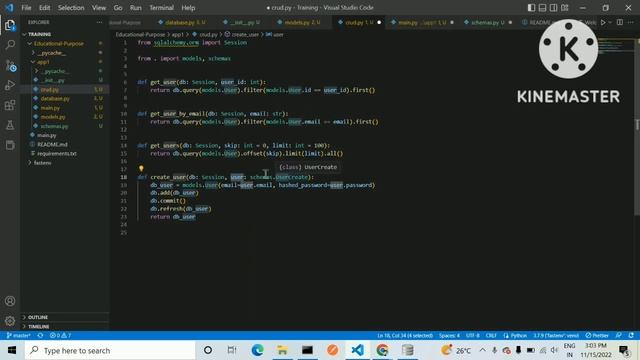Open the Edit menu
Viewport: 640px width, 360px height.
point(44,8)
